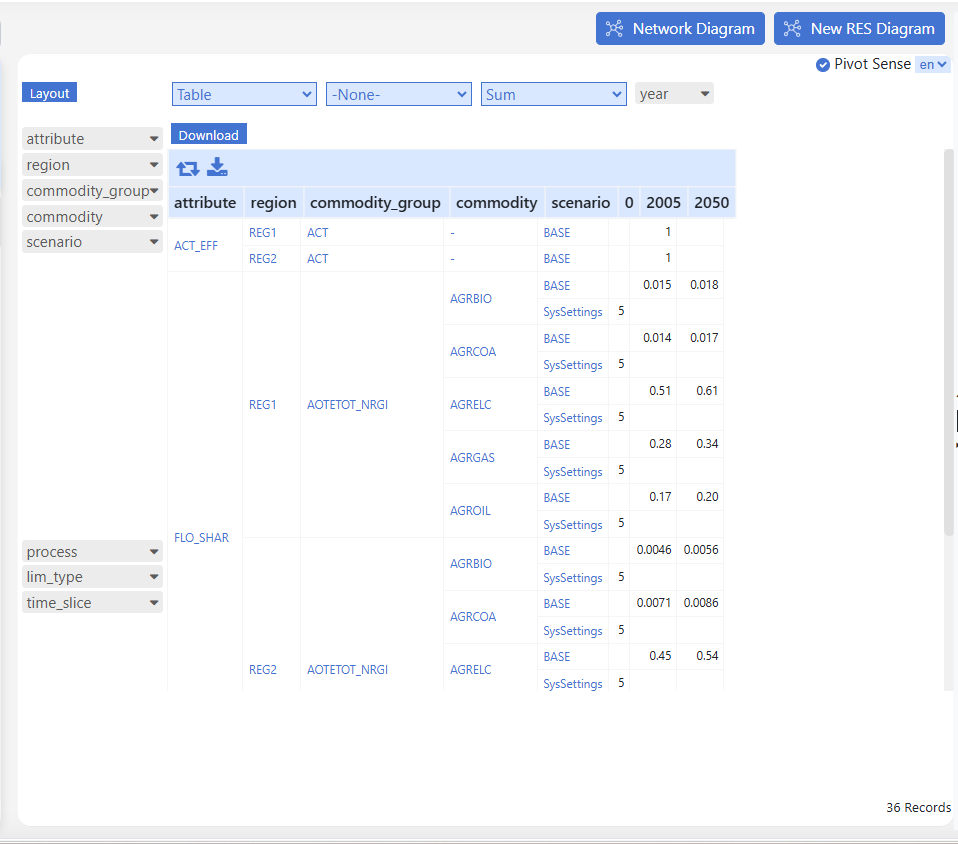Click AGRBIO under REG1 commodity
958x844 pixels.
(x=470, y=299)
